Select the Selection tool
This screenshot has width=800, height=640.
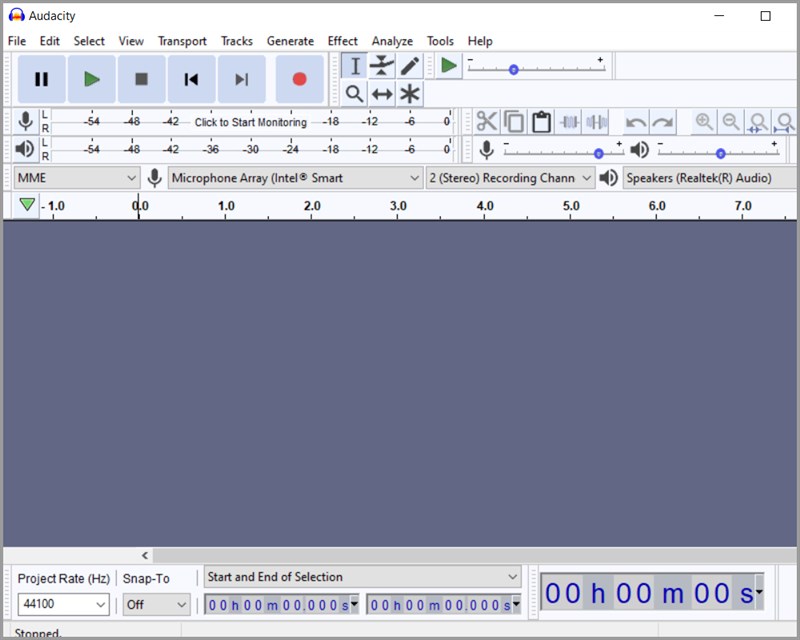click(354, 65)
